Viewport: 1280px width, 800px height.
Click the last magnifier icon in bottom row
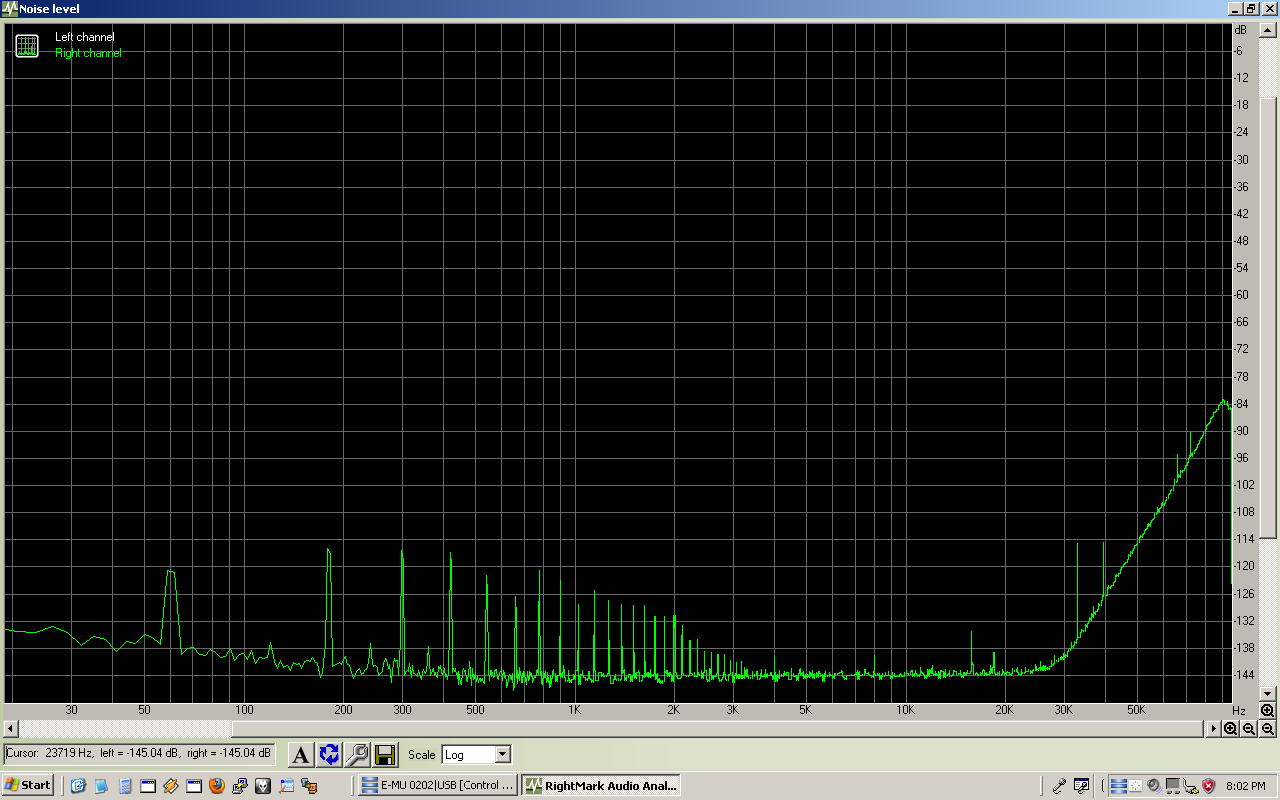(x=1267, y=729)
